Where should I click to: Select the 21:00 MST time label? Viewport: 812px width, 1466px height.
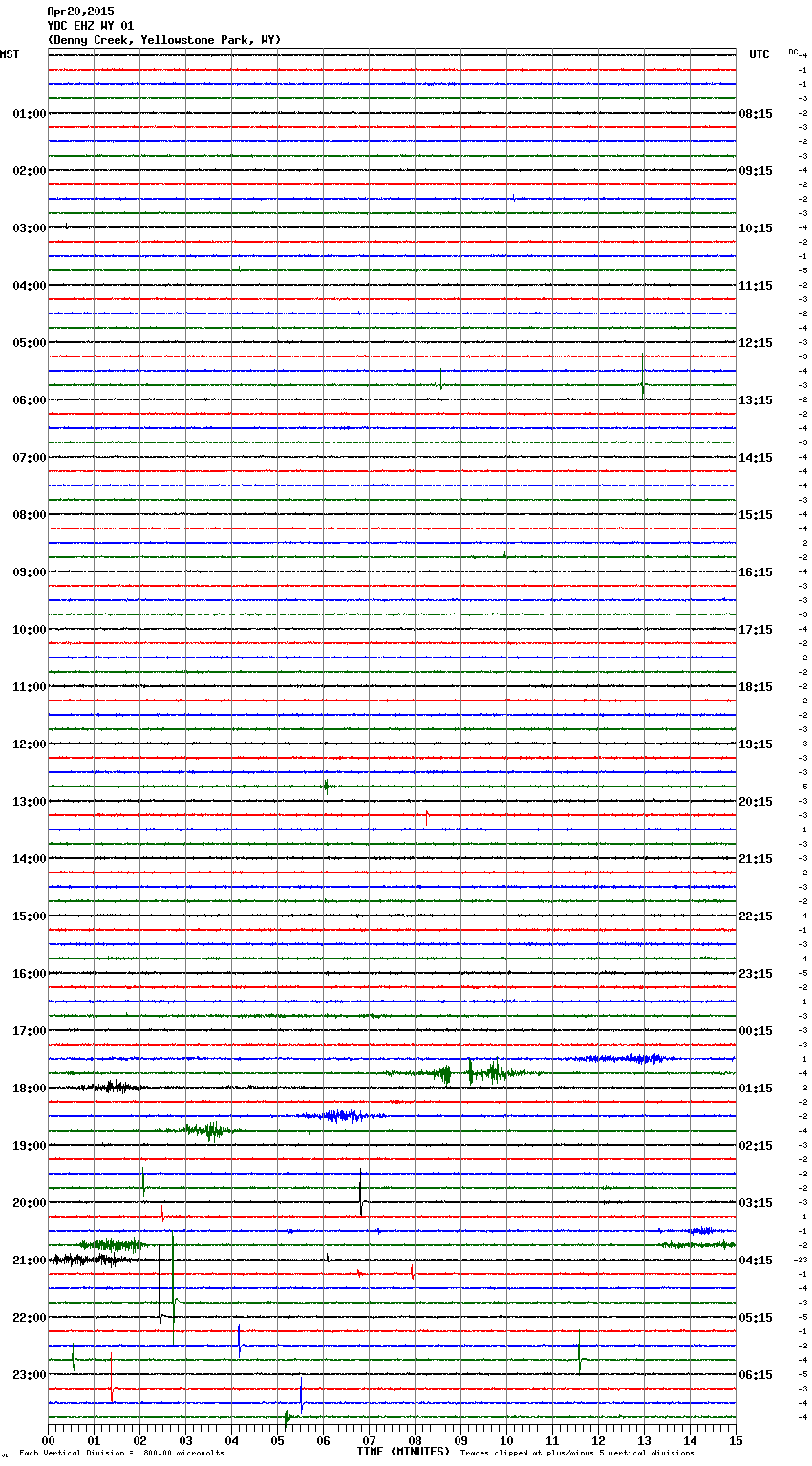[x=30, y=1261]
